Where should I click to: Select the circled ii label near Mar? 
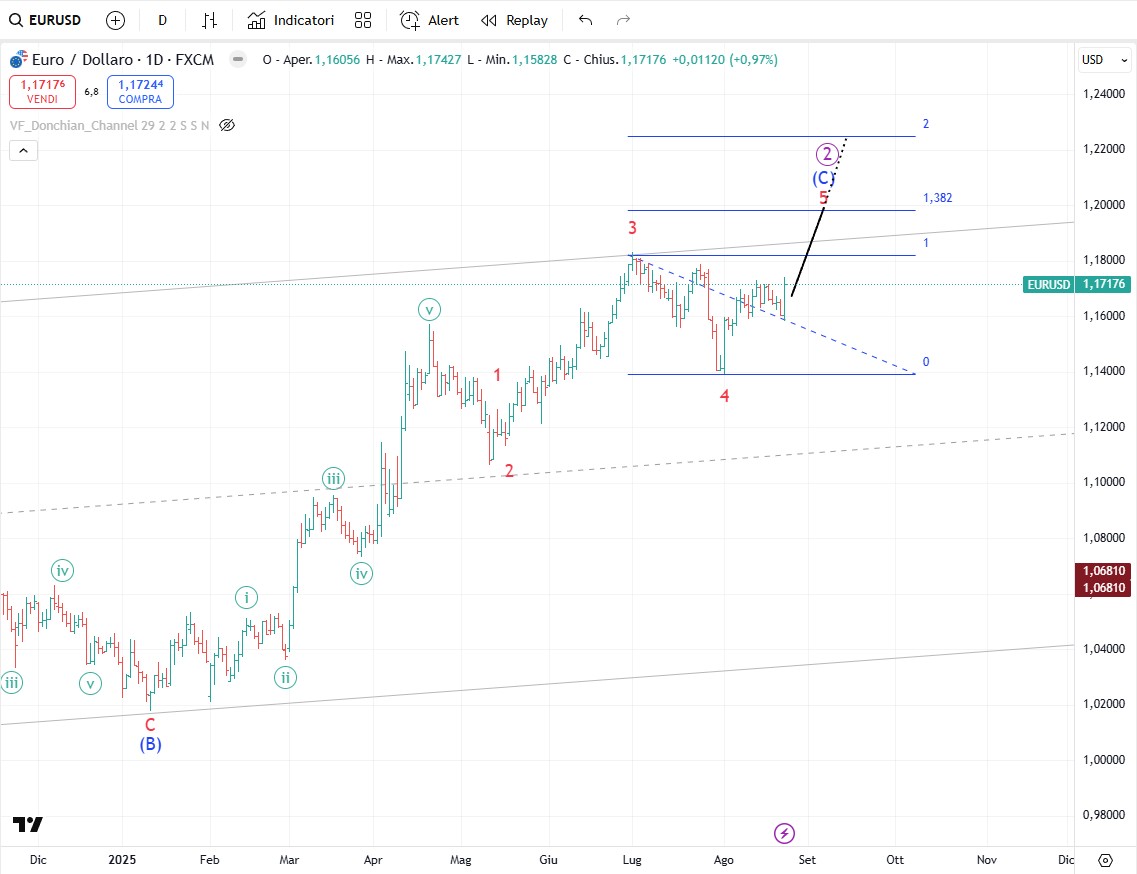click(286, 677)
